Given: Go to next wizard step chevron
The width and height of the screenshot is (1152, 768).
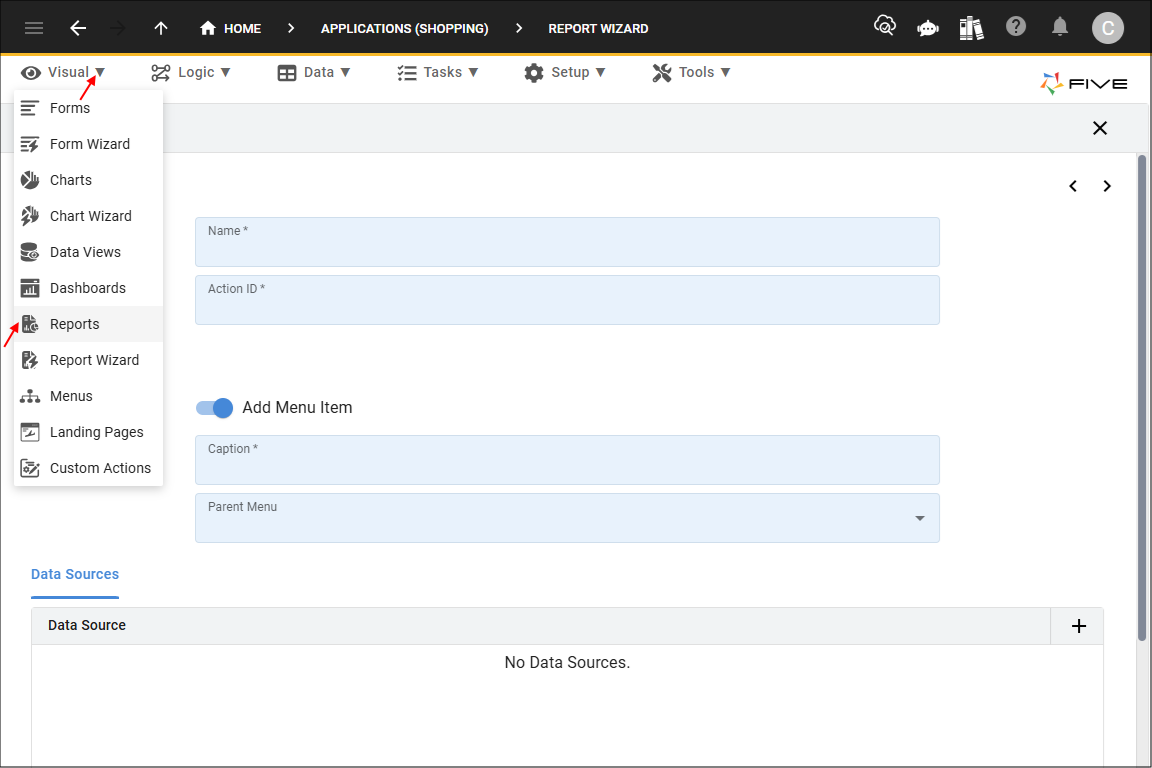Looking at the screenshot, I should (1106, 186).
